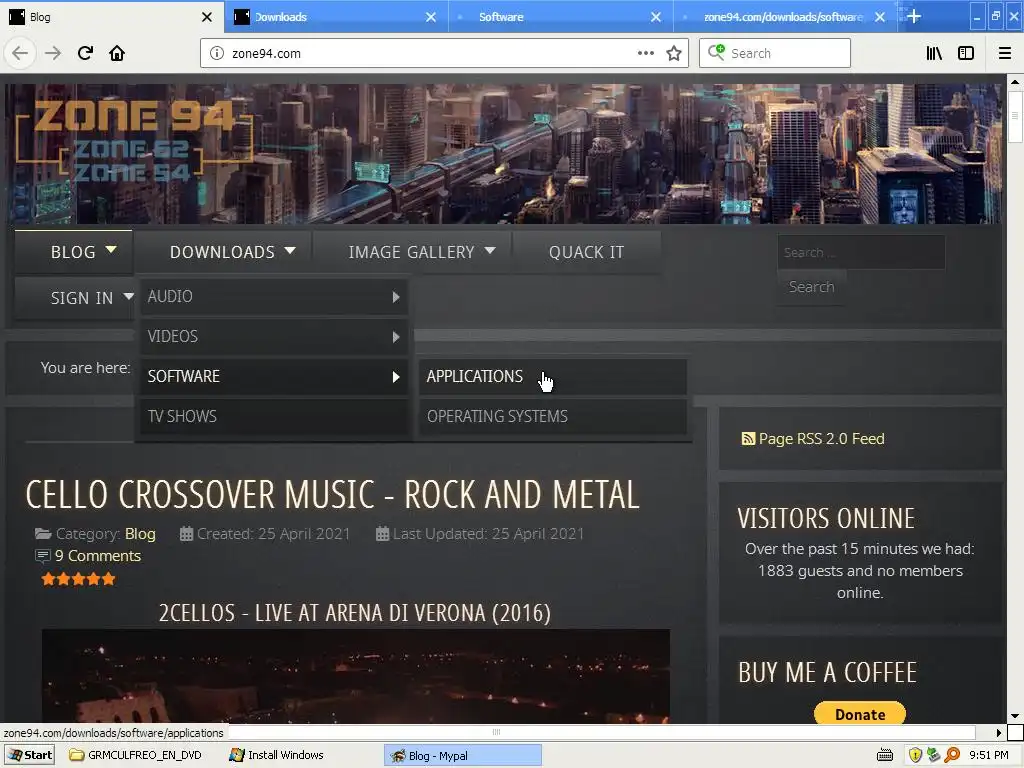Open page actions three-dot menu
1024x768 pixels.
tap(645, 54)
